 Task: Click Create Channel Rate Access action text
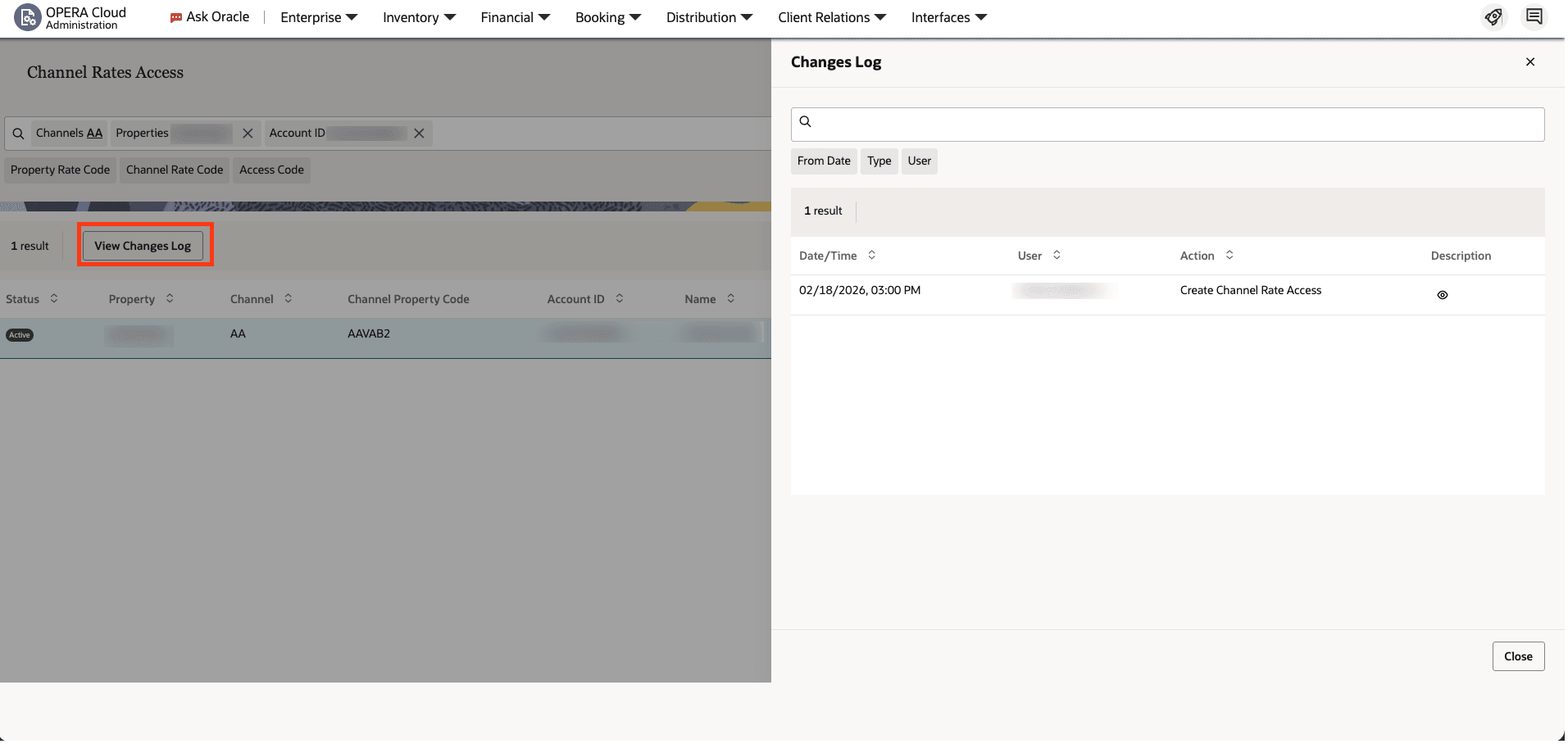pos(1251,291)
